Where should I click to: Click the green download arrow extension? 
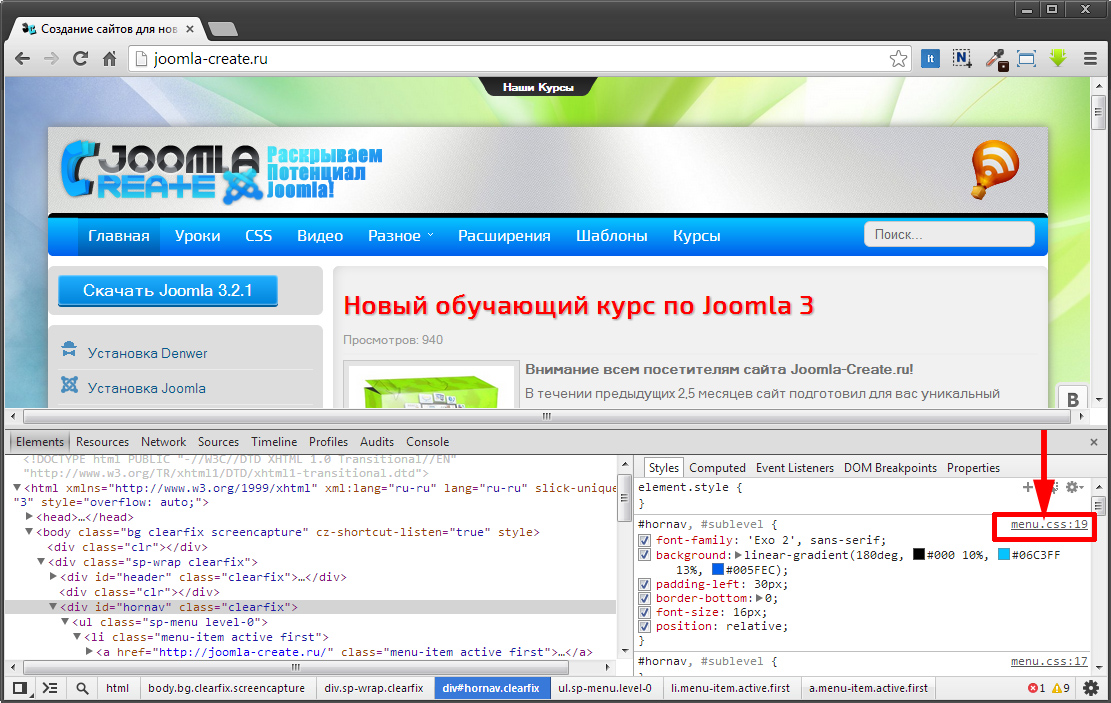[1058, 59]
